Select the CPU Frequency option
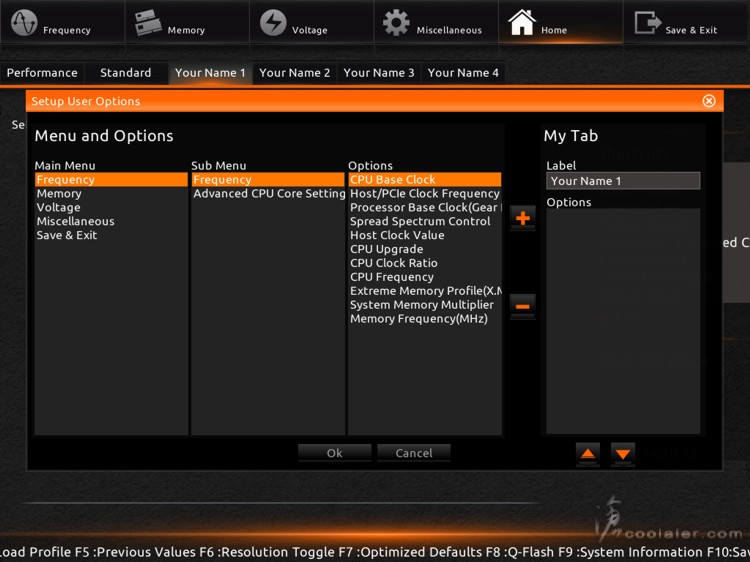 (x=425, y=277)
